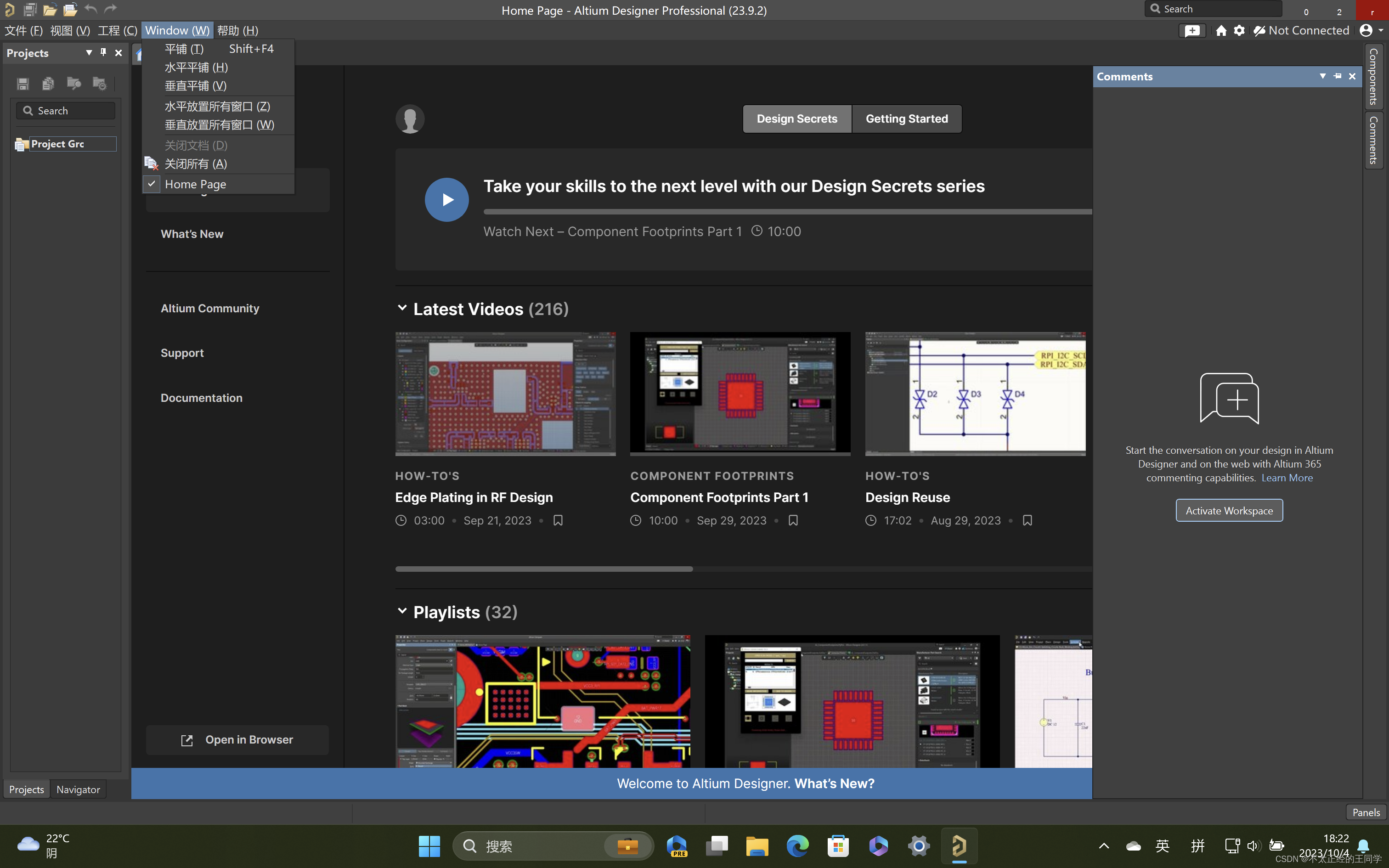
Task: Click the Redo arrow icon
Action: [110, 9]
